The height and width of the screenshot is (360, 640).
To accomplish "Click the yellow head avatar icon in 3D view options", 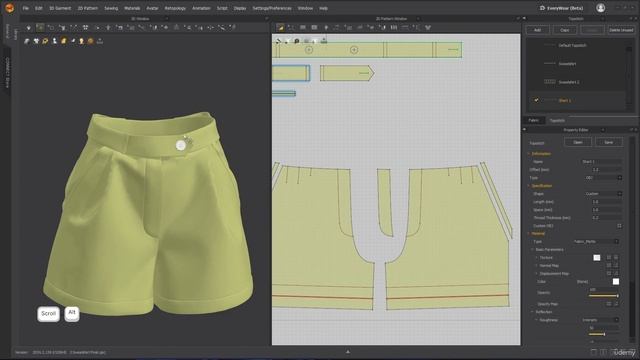I will coord(82,41).
